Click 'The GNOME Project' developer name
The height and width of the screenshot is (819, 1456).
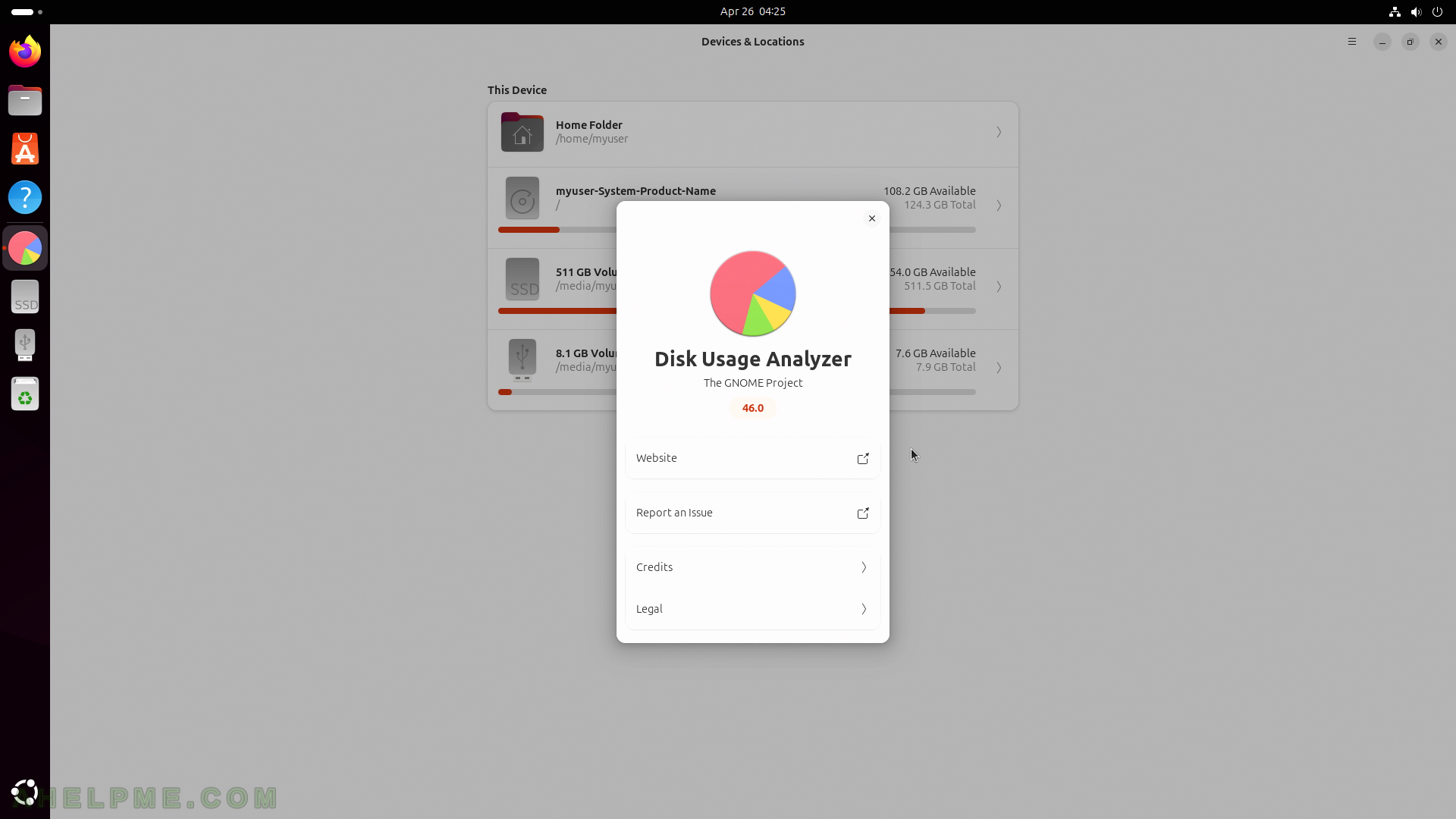click(752, 383)
